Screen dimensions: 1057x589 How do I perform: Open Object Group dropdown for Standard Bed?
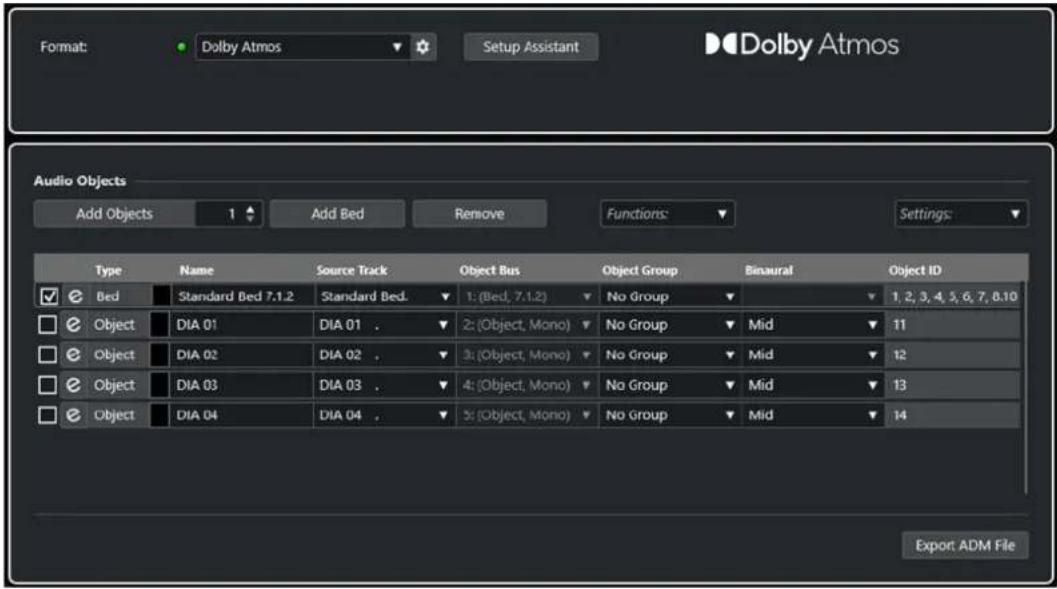[x=669, y=296]
